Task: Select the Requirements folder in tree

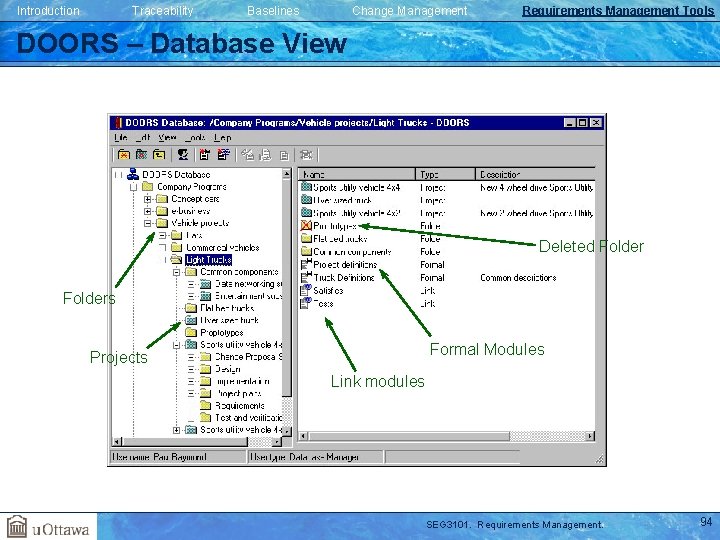Action: [x=240, y=405]
